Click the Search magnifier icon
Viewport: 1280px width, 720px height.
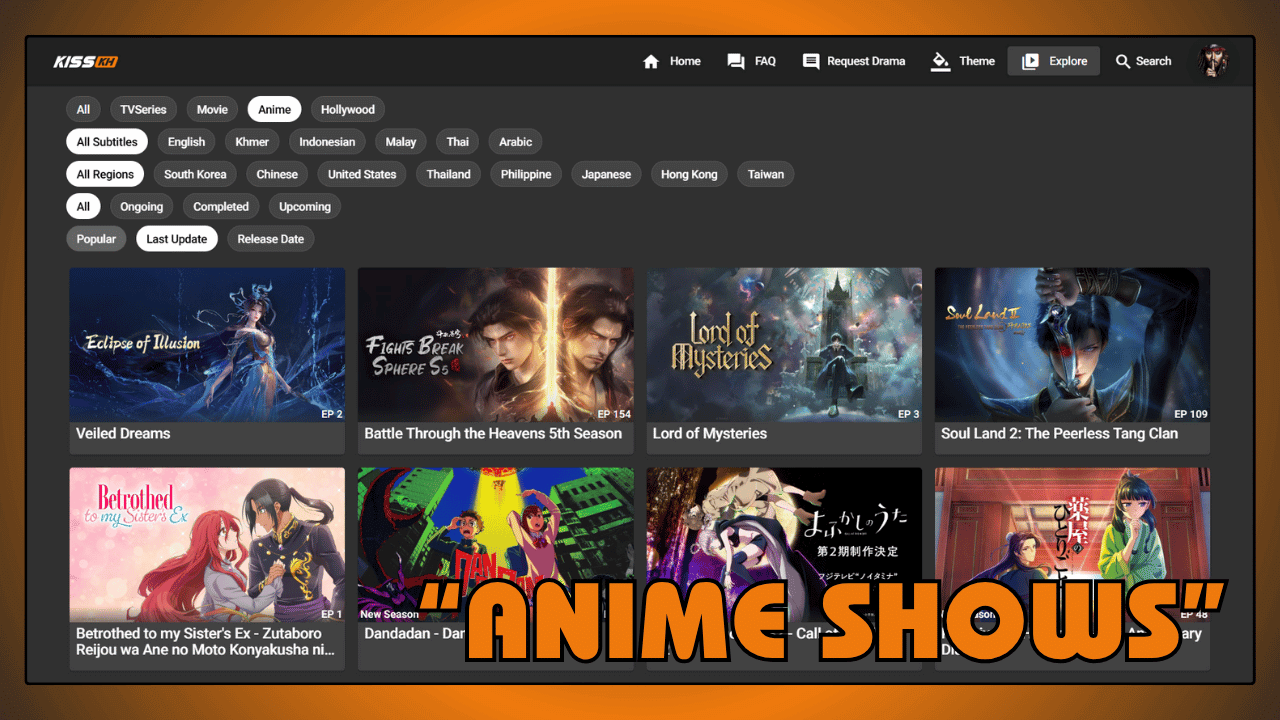(1124, 61)
